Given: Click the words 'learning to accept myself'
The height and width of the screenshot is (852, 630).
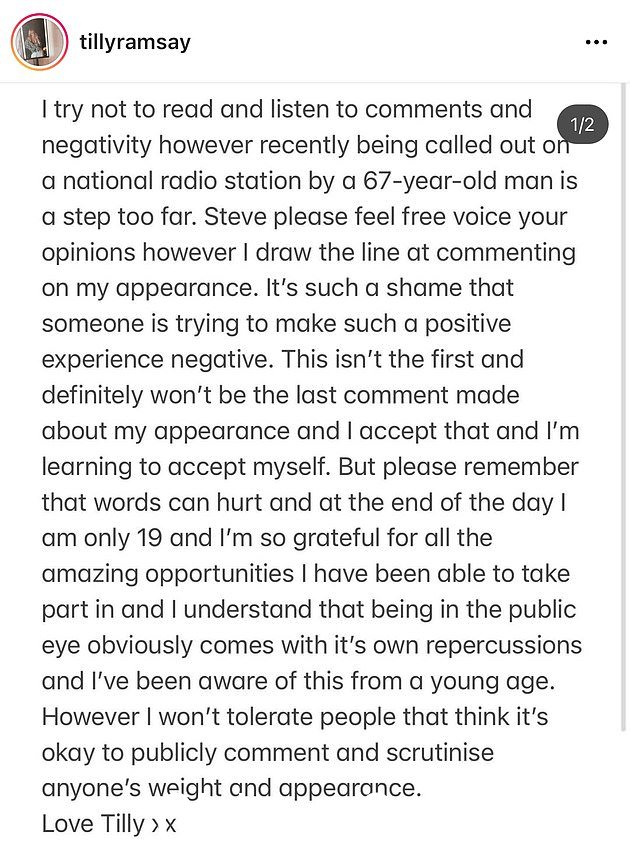Looking at the screenshot, I should point(186,467).
